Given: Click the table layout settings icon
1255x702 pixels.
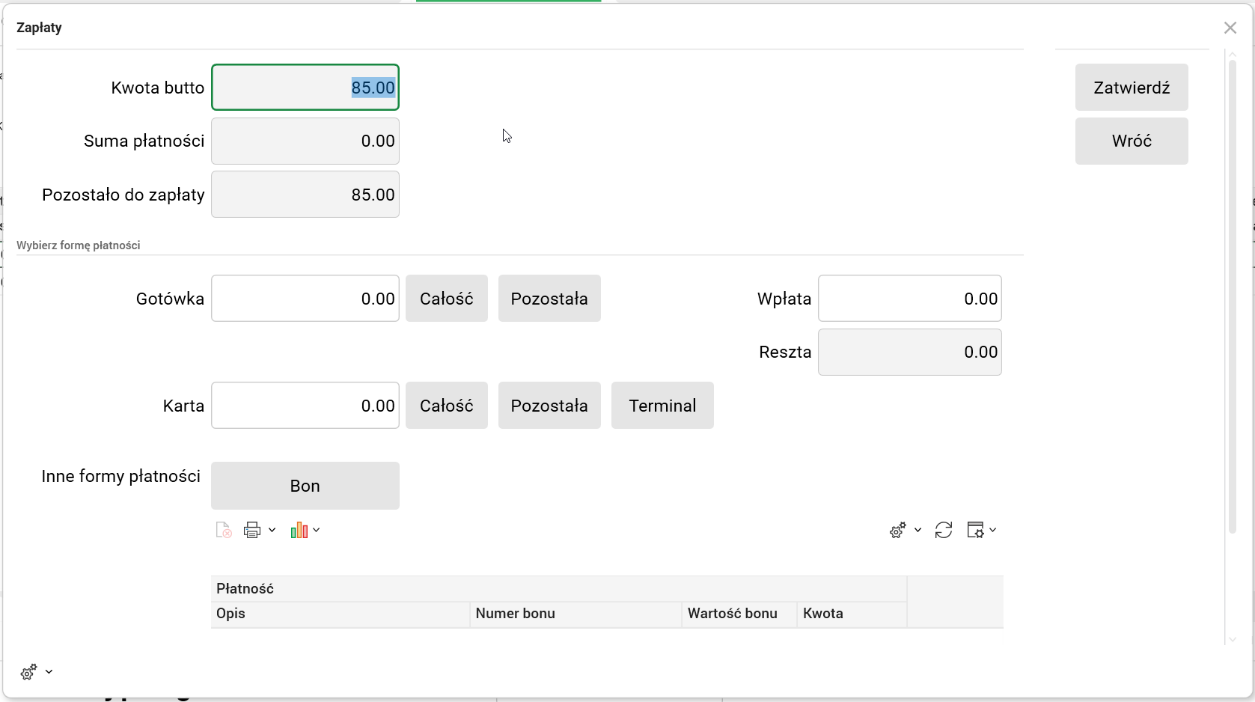Looking at the screenshot, I should pos(976,530).
